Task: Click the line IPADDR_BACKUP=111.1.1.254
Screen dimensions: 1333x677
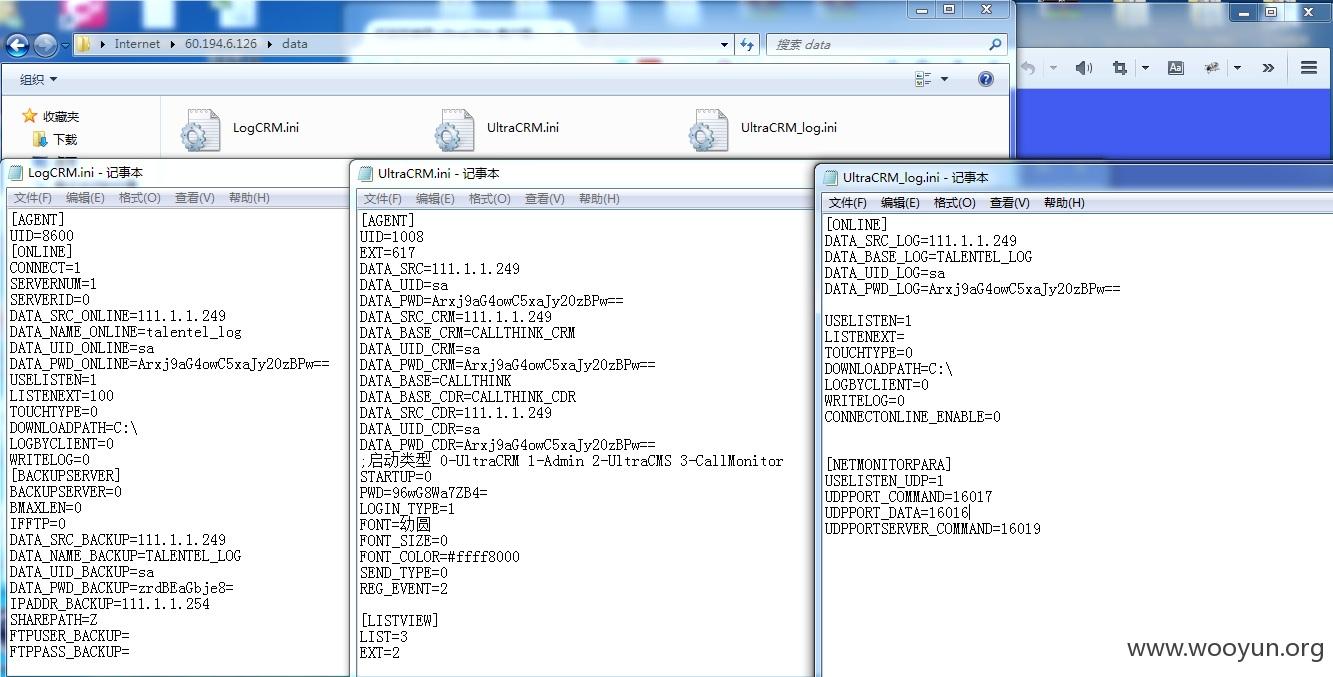Action: coord(110,604)
